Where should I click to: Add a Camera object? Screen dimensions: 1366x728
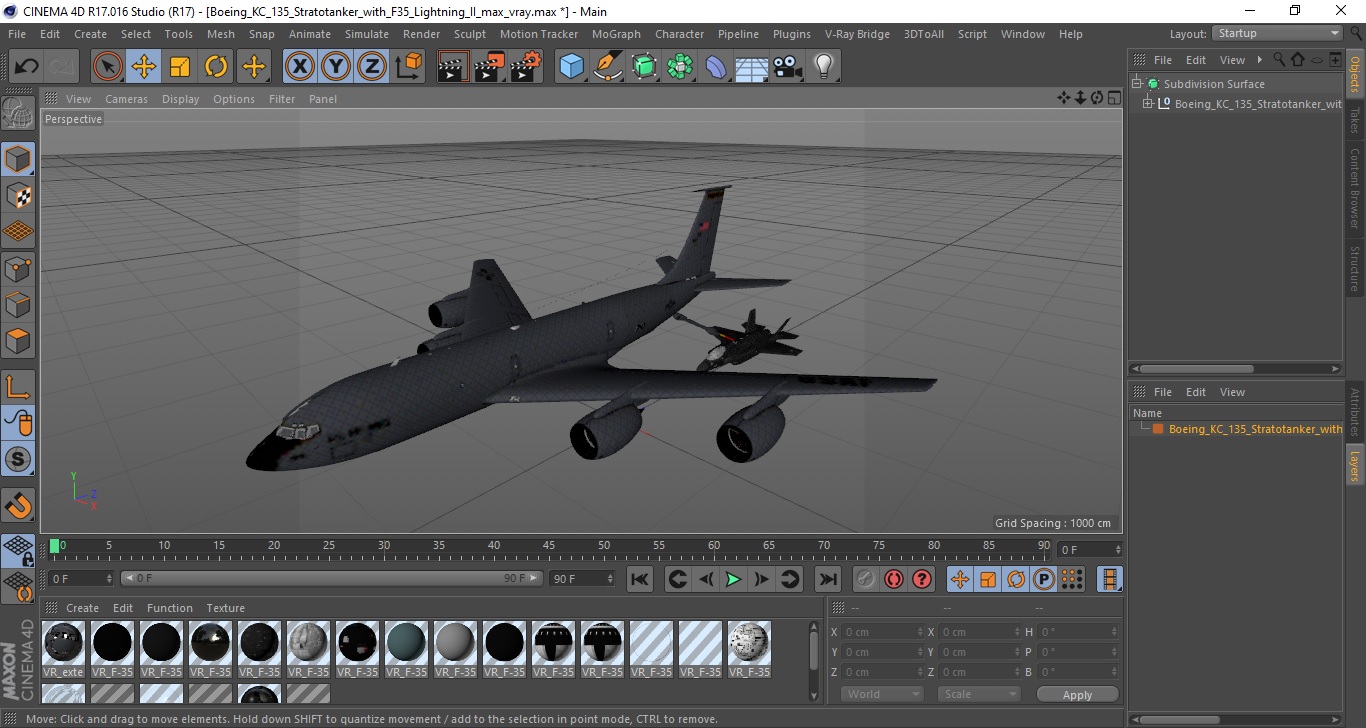[788, 67]
